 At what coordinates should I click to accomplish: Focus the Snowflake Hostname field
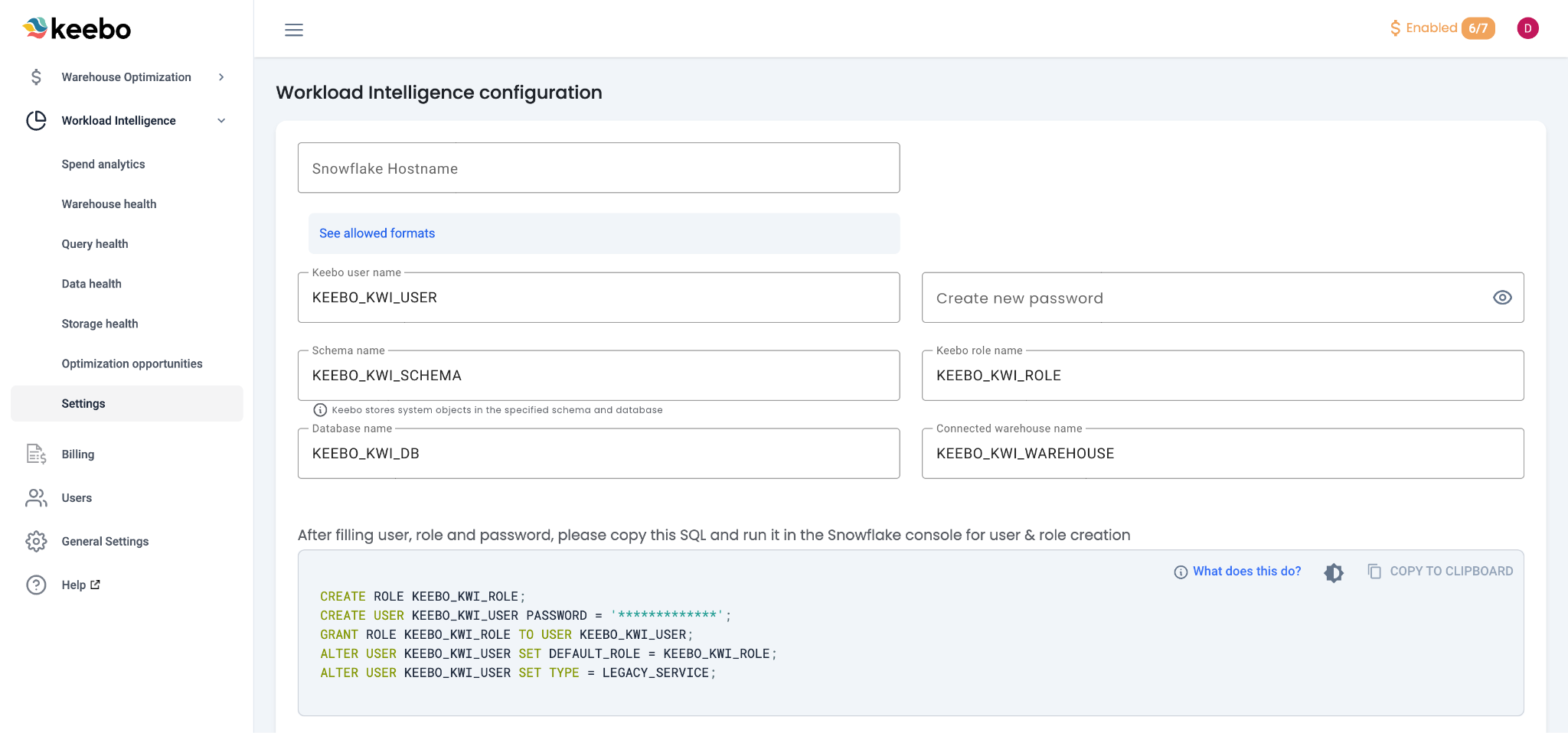598,168
